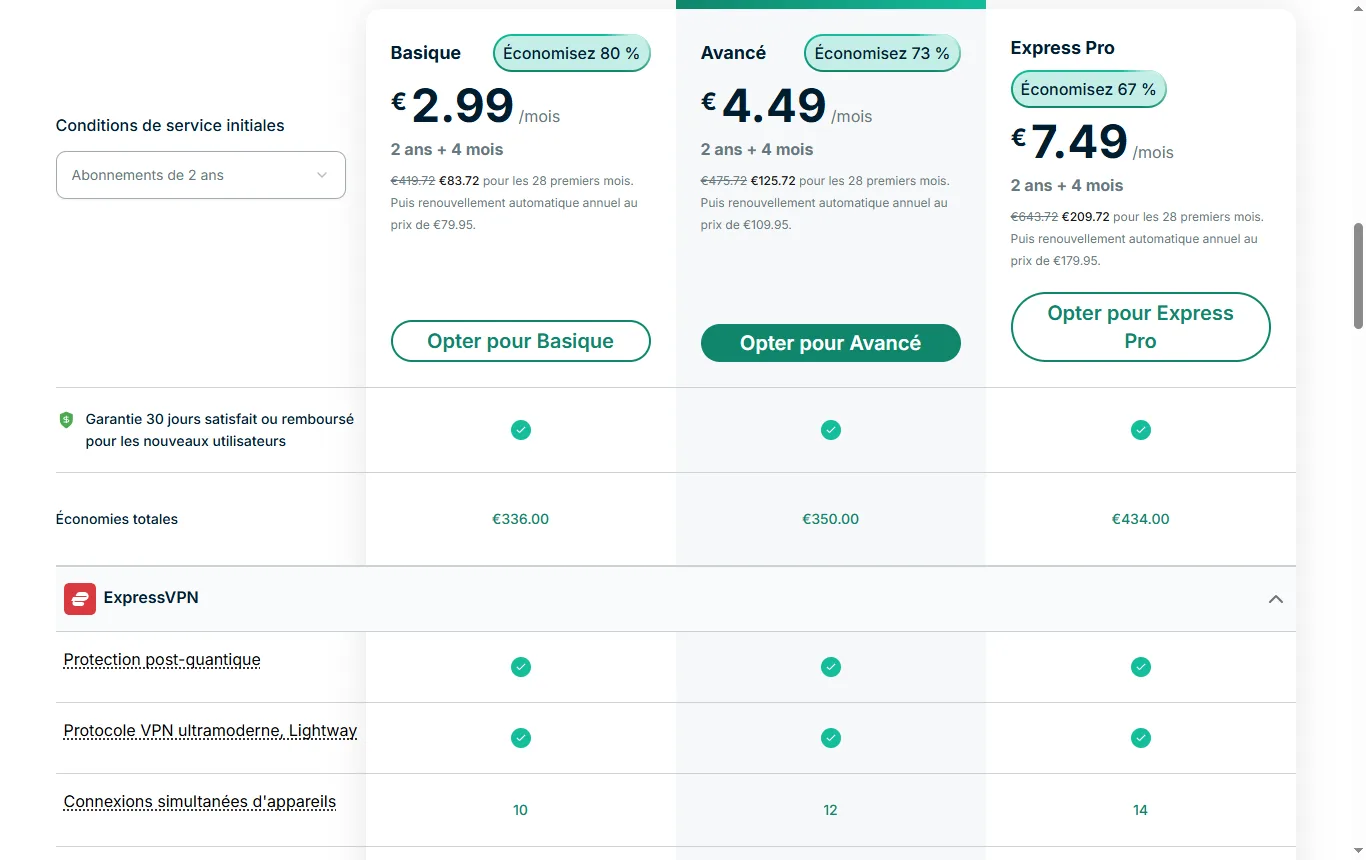Click the Protection post-quantique checkmark for Express Pro
1366x860 pixels.
point(1141,667)
